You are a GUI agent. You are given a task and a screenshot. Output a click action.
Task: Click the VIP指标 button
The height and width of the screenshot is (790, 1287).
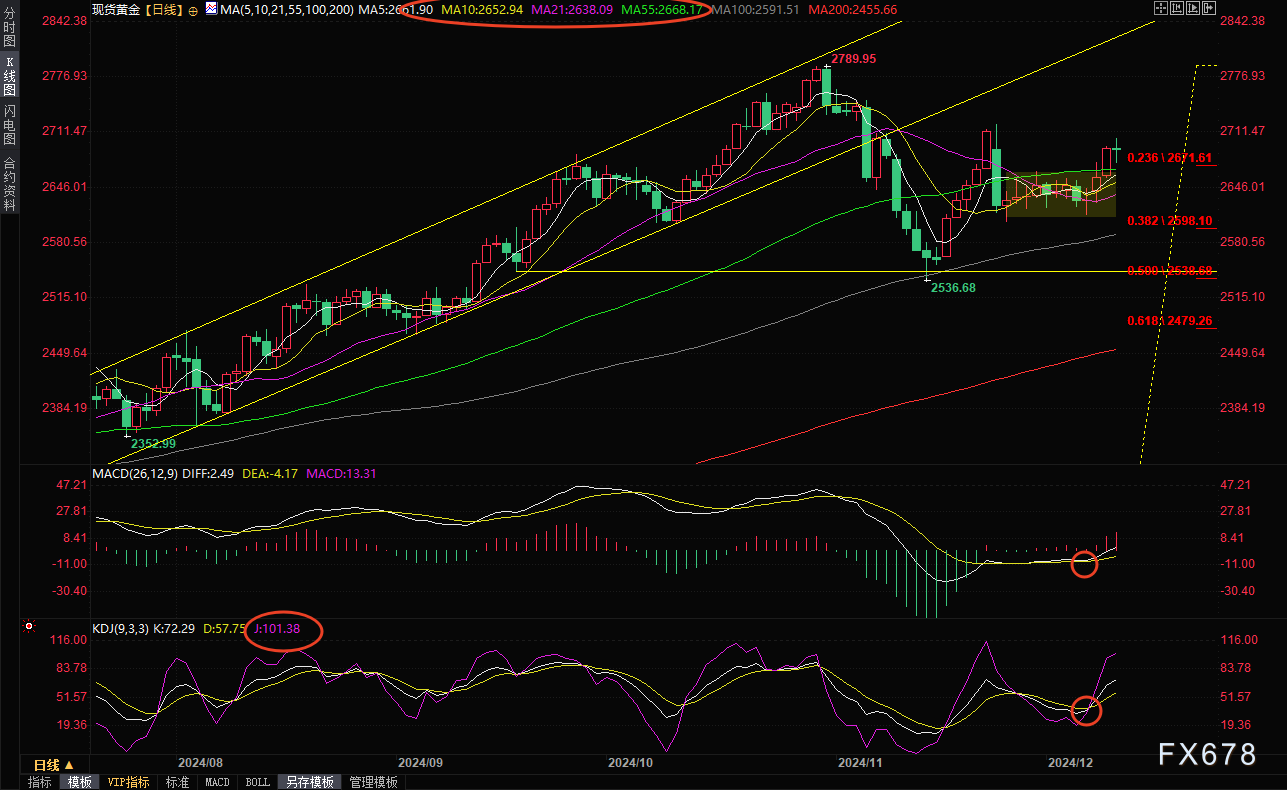tap(128, 782)
